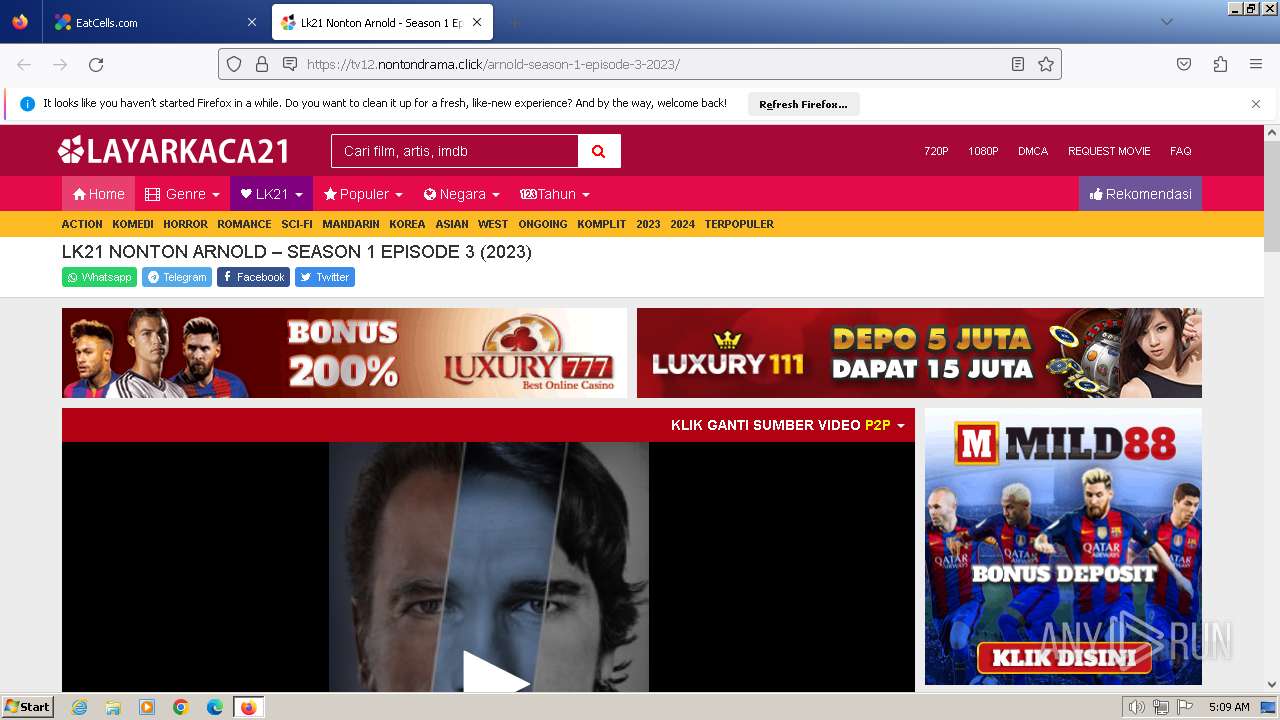This screenshot has width=1280, height=720.
Task: Open Internet Explorer from the taskbar
Action: click(79, 707)
